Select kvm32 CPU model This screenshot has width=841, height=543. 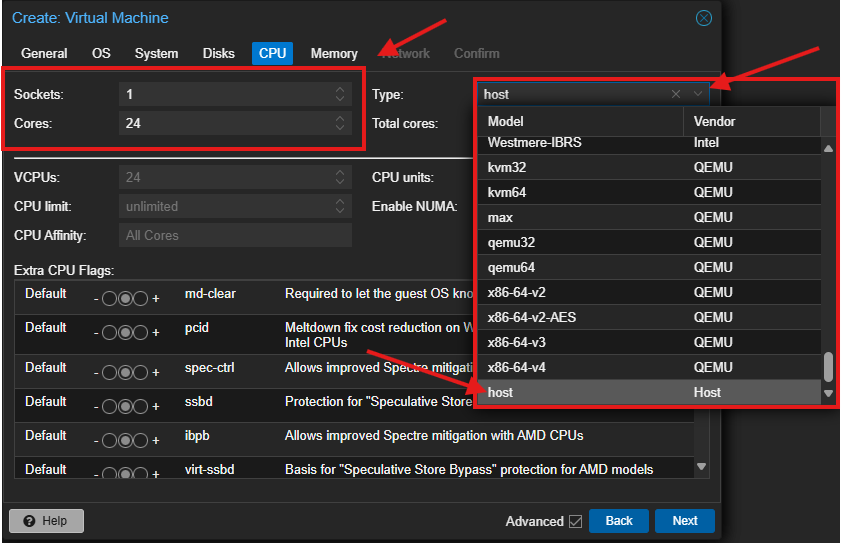(x=650, y=167)
